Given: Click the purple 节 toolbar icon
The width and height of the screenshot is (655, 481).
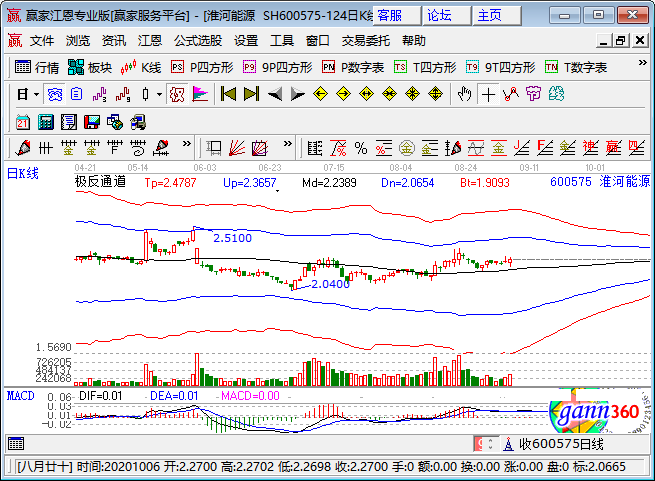Looking at the screenshot, I should click(533, 94).
